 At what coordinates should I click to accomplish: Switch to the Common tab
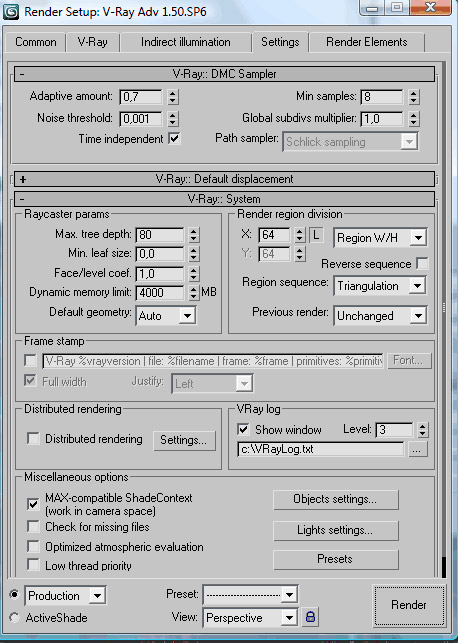pos(36,42)
